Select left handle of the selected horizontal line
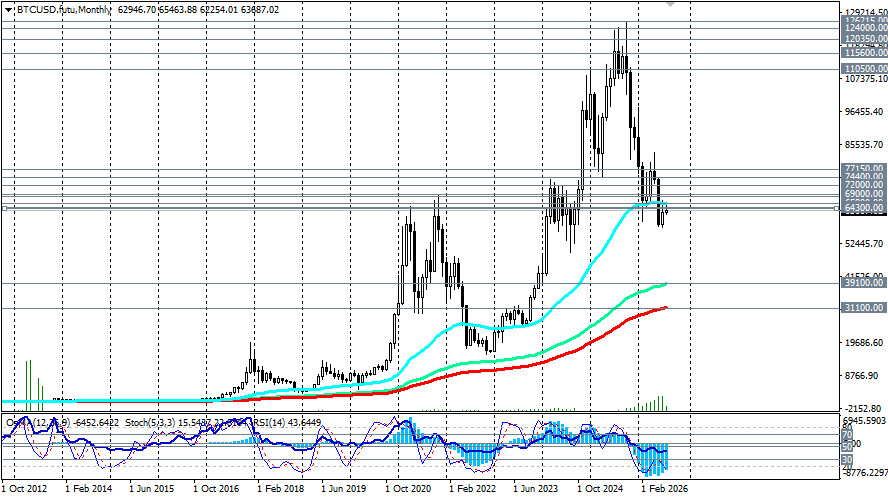The width and height of the screenshot is (888, 497). [5, 208]
